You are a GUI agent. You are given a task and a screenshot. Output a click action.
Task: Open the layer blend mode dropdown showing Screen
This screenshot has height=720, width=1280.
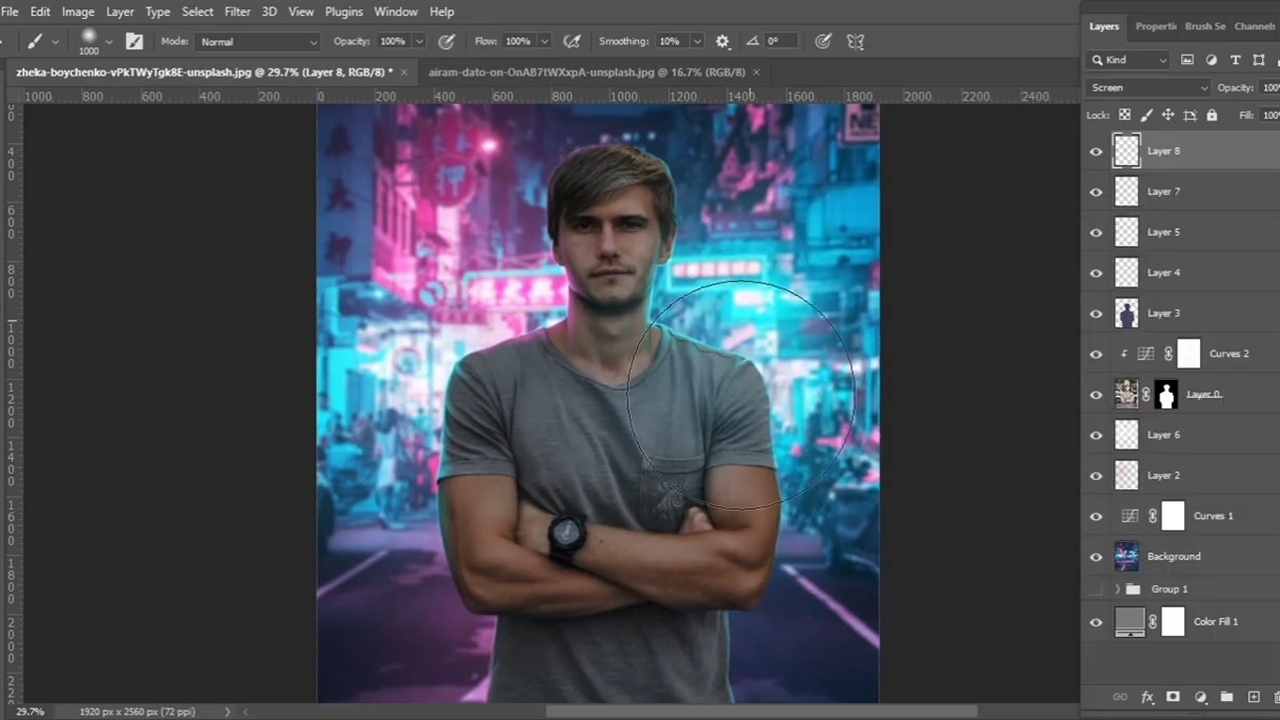[x=1148, y=88]
